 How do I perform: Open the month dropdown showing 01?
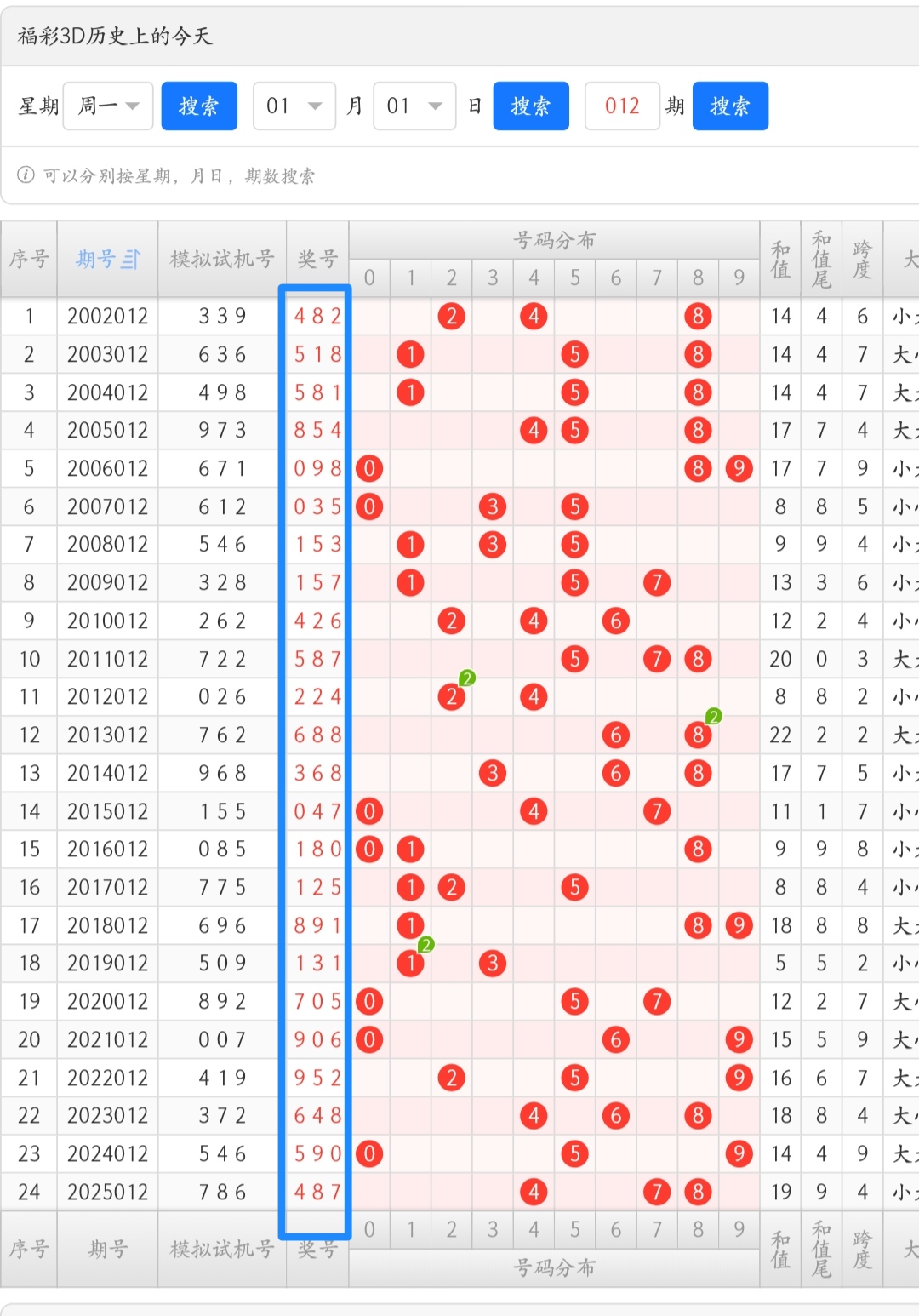point(294,106)
